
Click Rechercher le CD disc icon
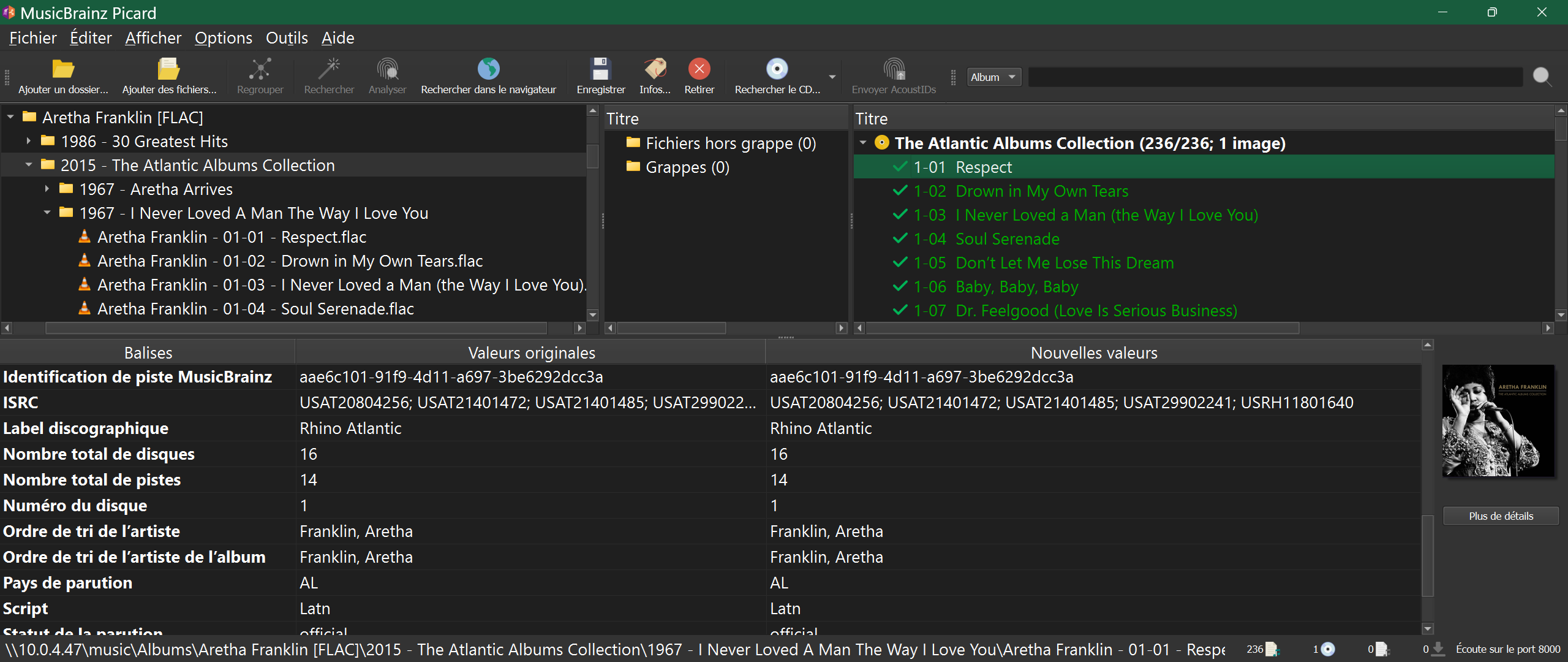click(777, 69)
